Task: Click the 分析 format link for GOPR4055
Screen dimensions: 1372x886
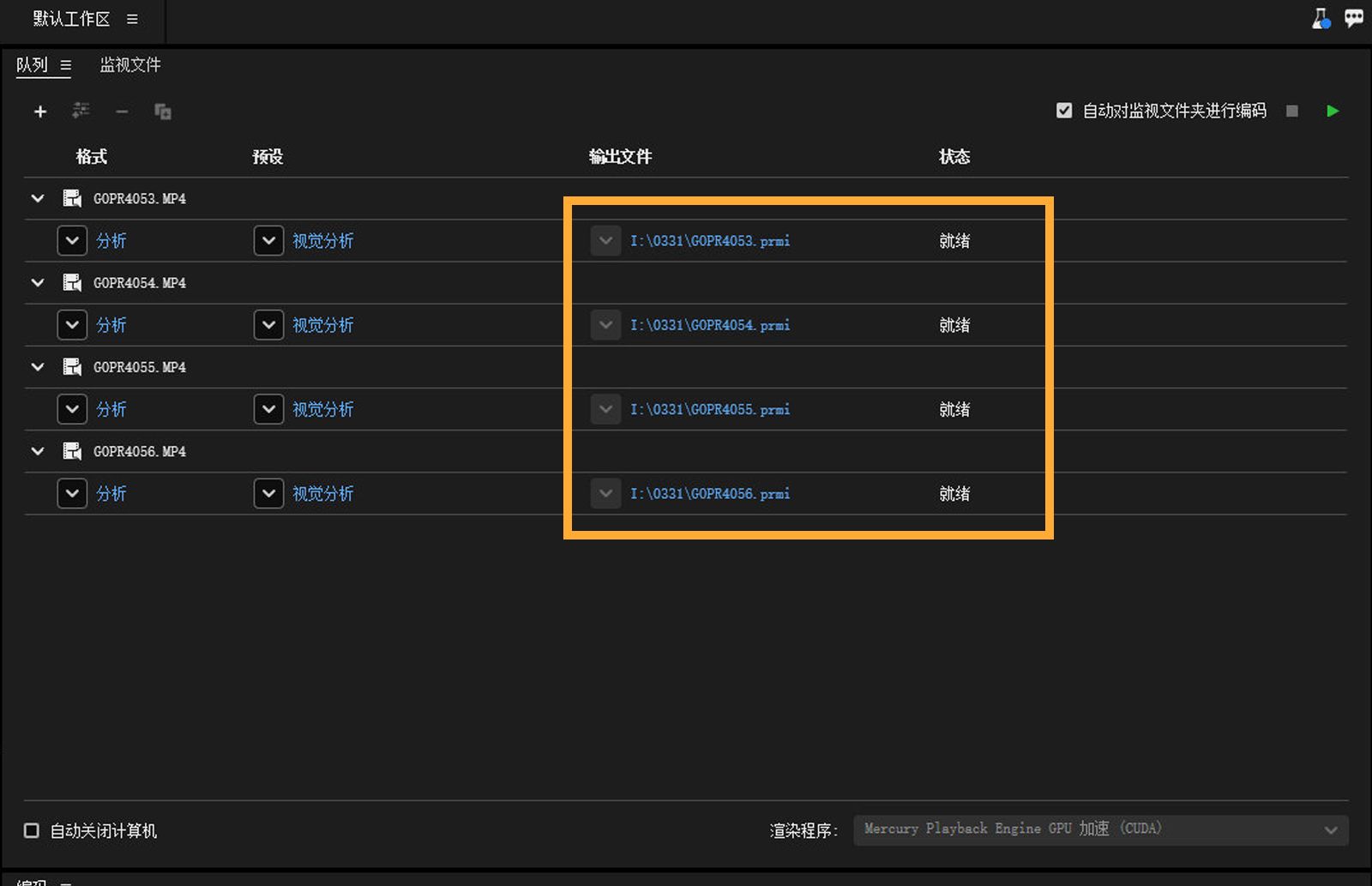Action: click(x=111, y=409)
